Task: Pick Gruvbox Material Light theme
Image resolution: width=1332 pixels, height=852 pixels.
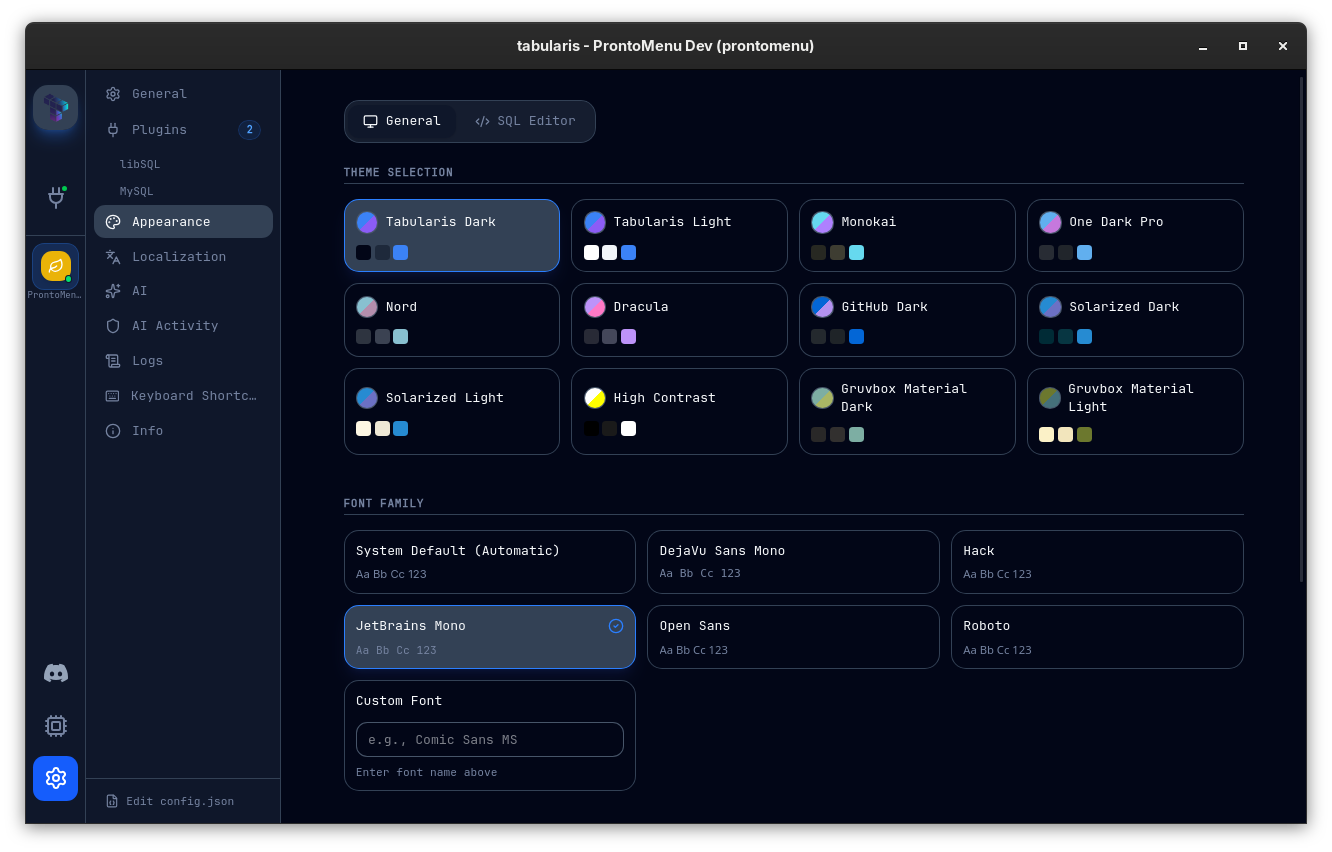Action: 1135,412
